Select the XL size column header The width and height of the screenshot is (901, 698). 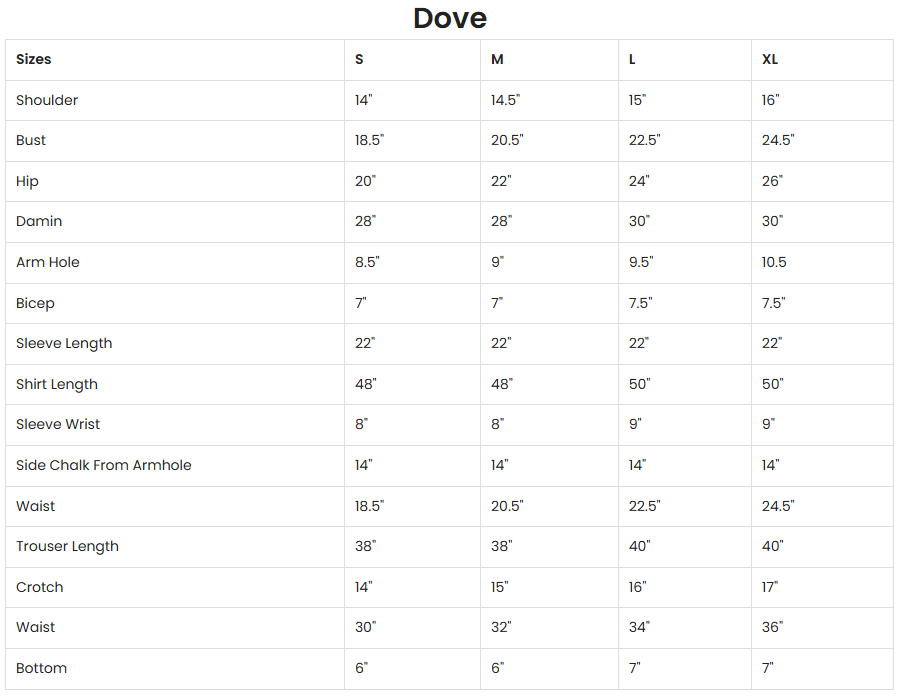[x=770, y=59]
